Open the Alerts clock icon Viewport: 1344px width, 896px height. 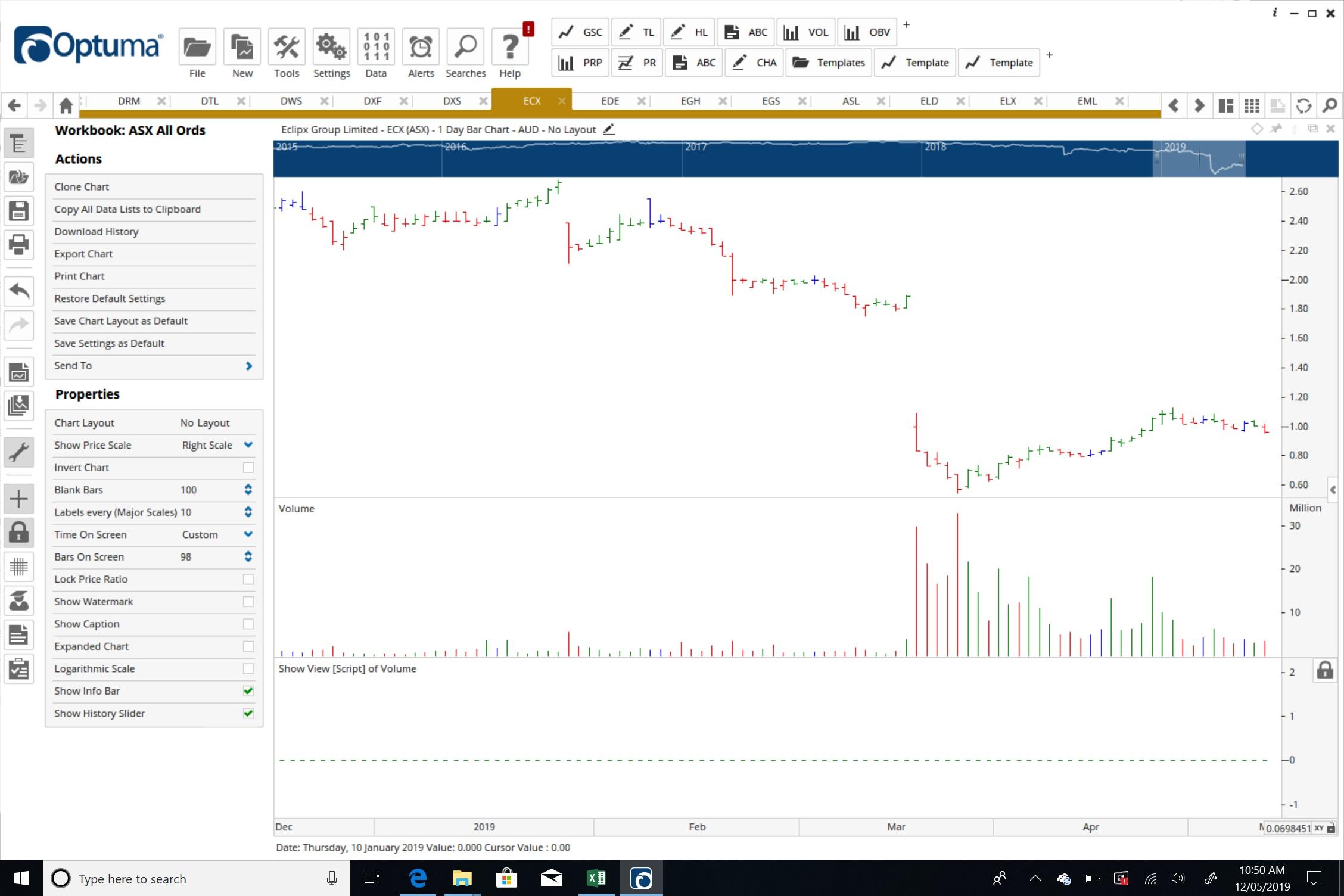tap(421, 47)
